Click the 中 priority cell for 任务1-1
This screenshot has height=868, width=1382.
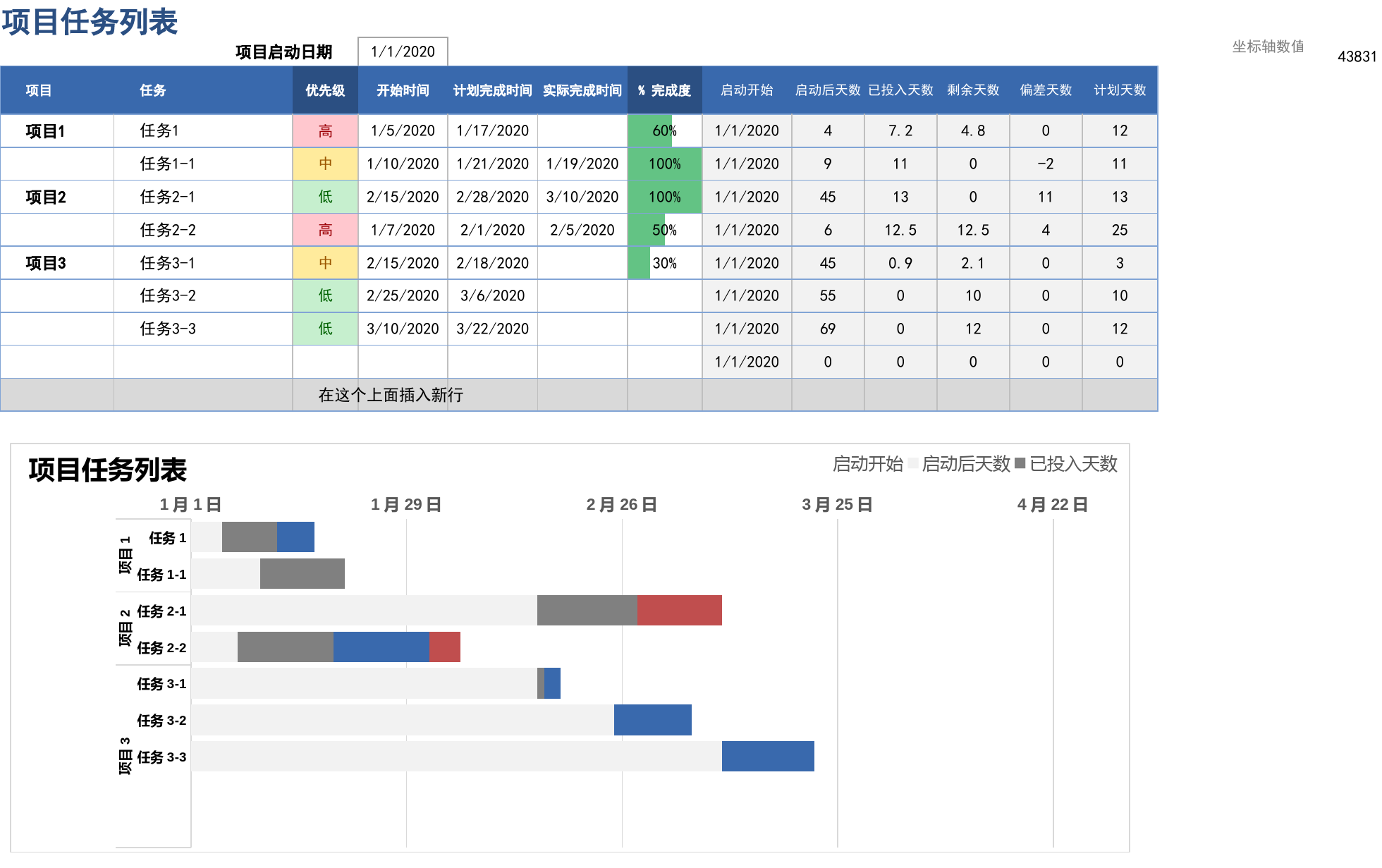(325, 164)
